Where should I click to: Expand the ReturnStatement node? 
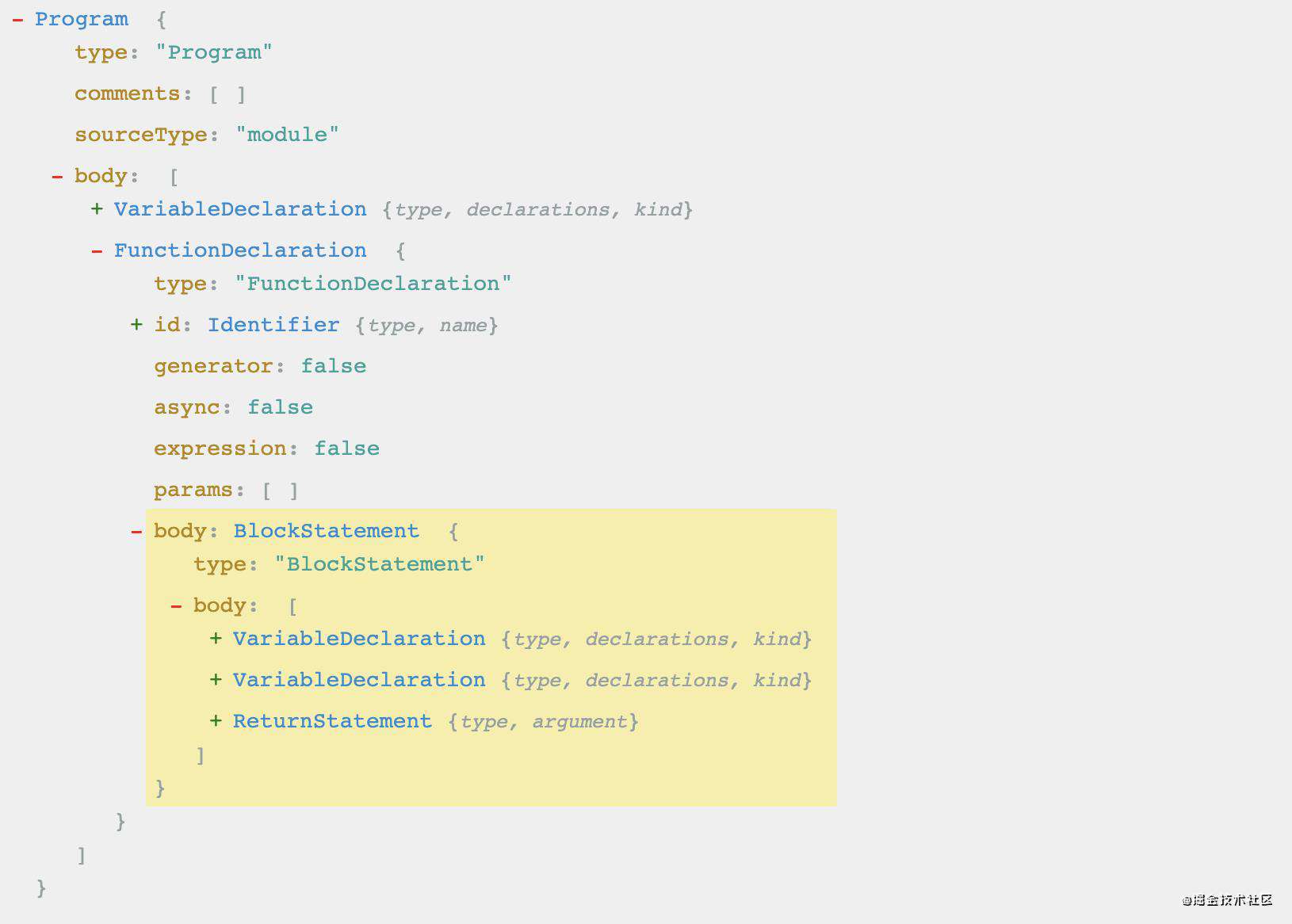click(x=216, y=721)
